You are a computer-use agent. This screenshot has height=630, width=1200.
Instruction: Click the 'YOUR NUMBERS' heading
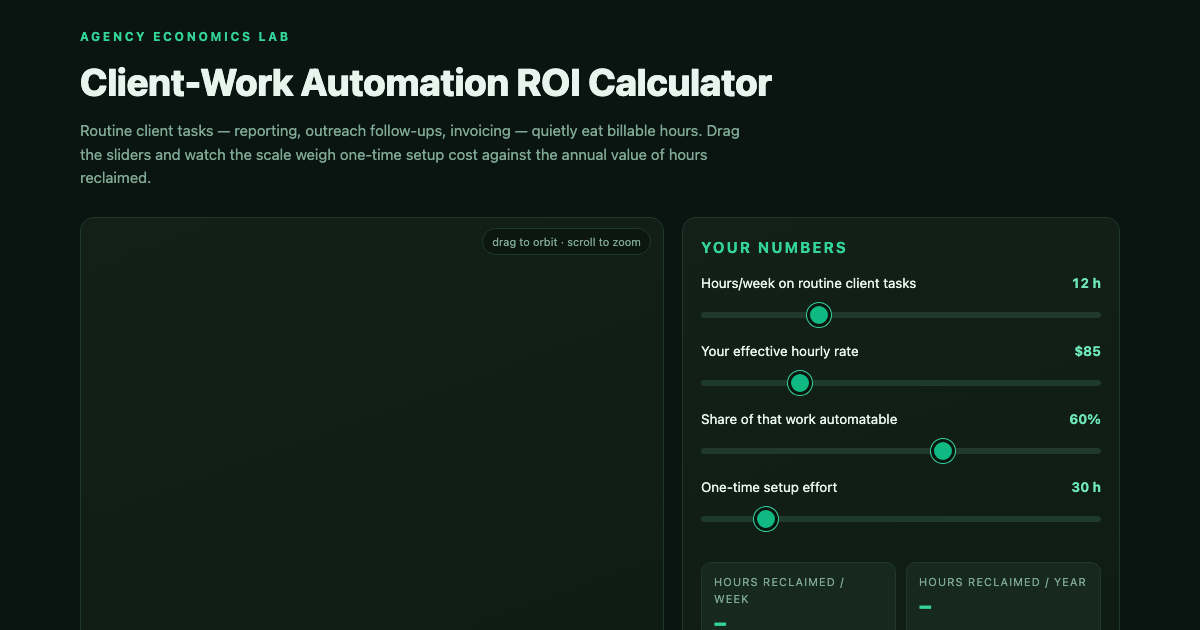774,248
